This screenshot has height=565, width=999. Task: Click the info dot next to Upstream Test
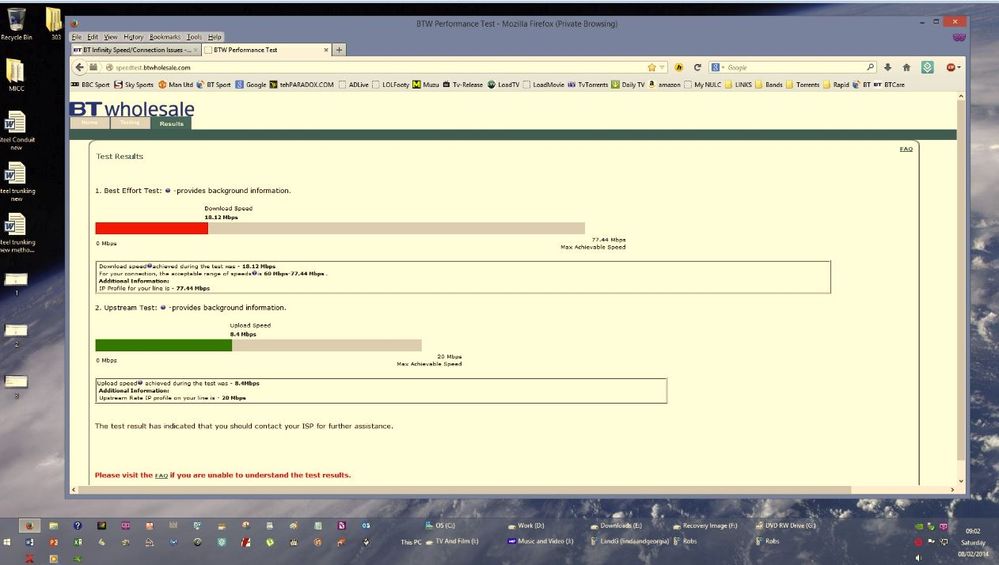click(x=163, y=308)
